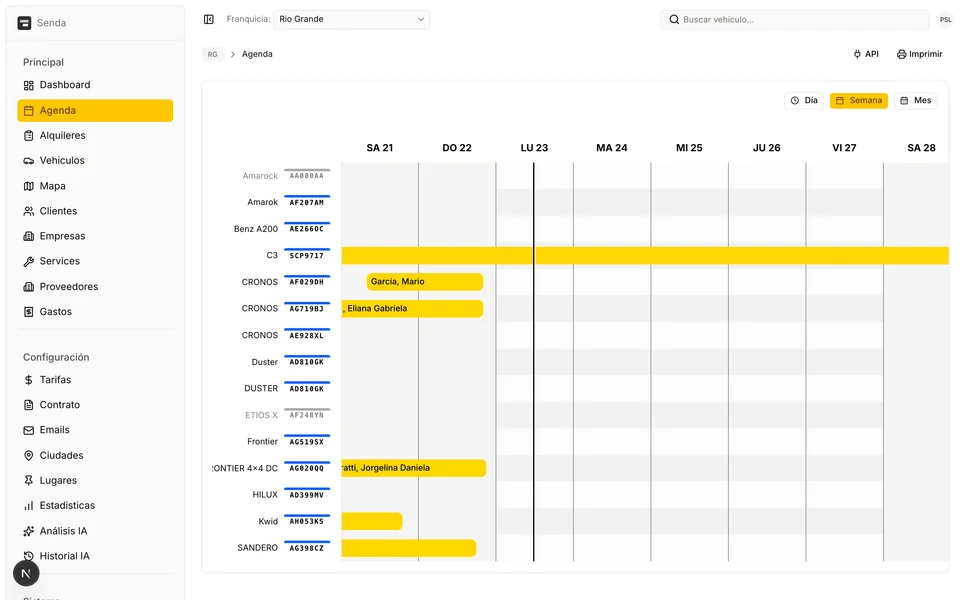Open the Dashboard section icon

[27, 85]
